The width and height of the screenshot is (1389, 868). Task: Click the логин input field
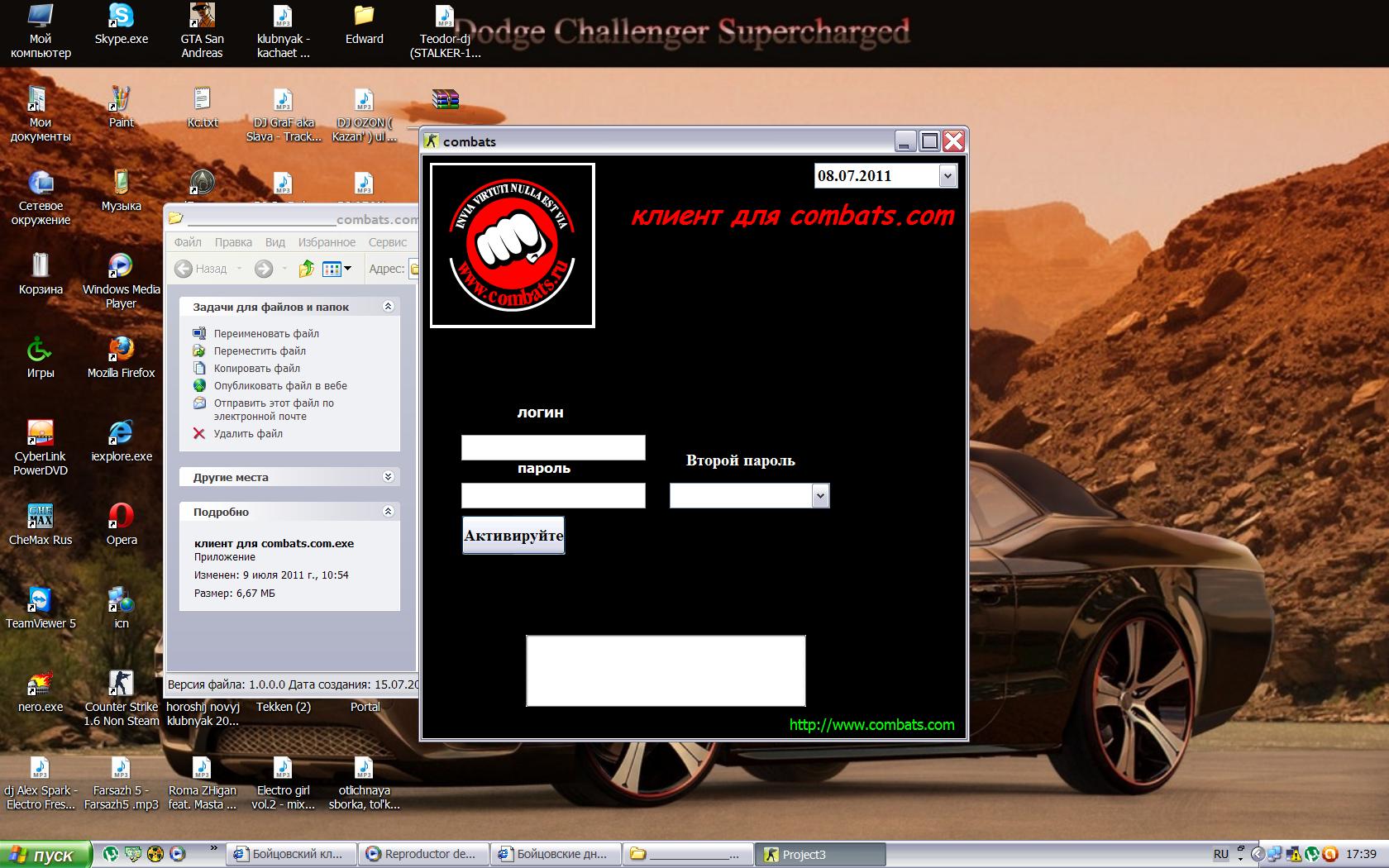pos(553,447)
